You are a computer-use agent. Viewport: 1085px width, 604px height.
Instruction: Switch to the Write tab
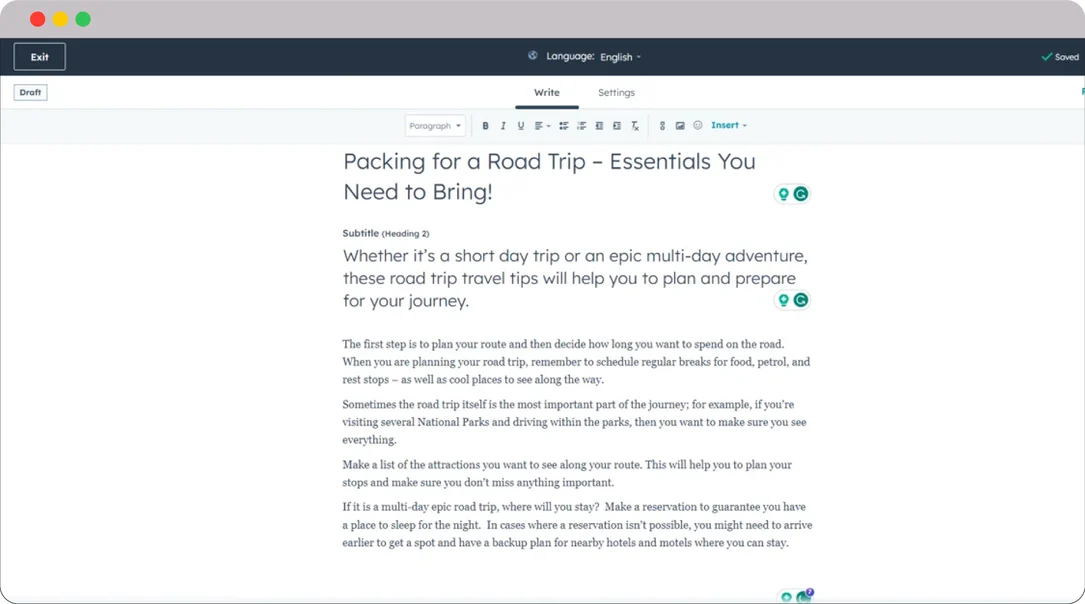point(547,93)
